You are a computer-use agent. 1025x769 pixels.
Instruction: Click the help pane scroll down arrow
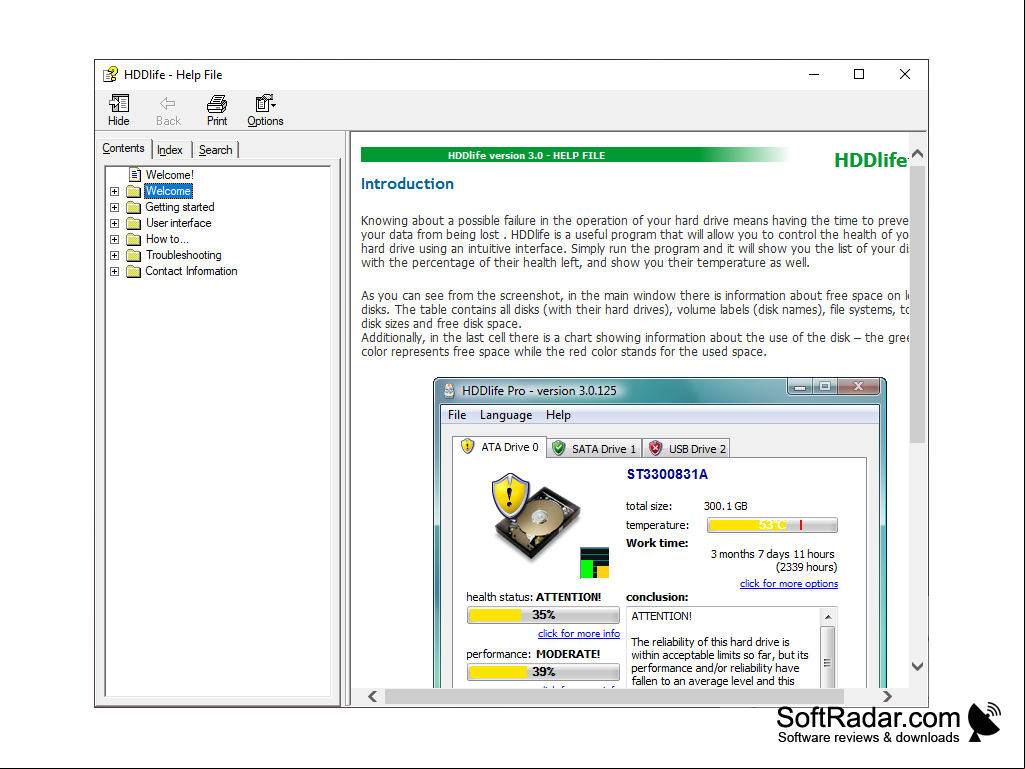click(917, 666)
